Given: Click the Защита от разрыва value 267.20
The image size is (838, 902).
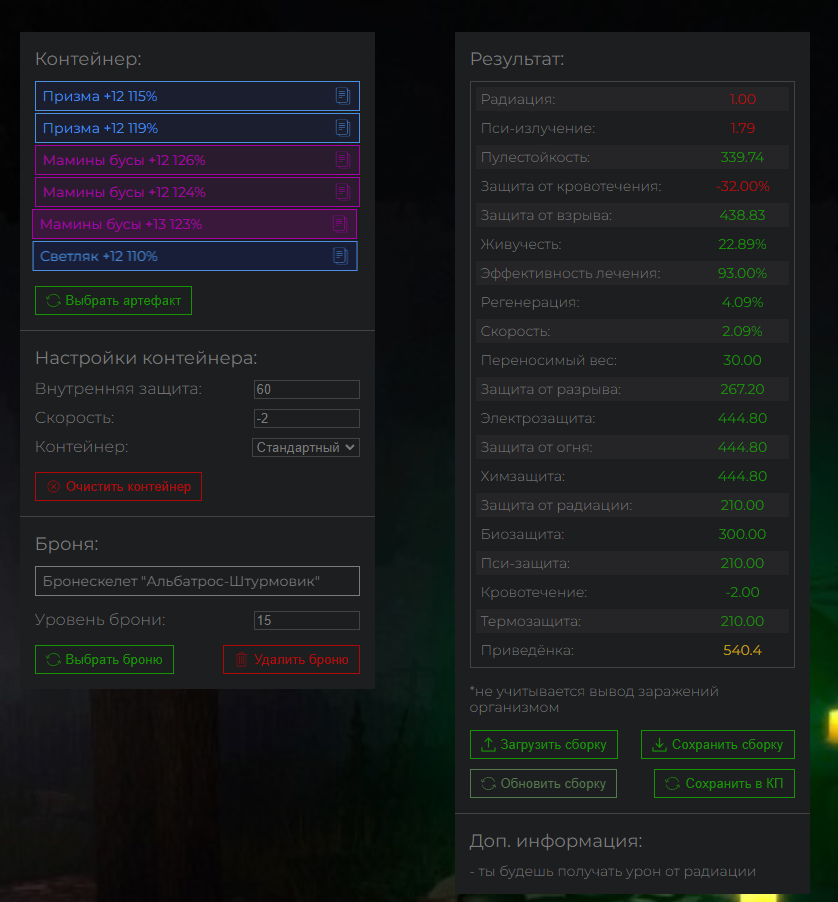Looking at the screenshot, I should [x=743, y=389].
